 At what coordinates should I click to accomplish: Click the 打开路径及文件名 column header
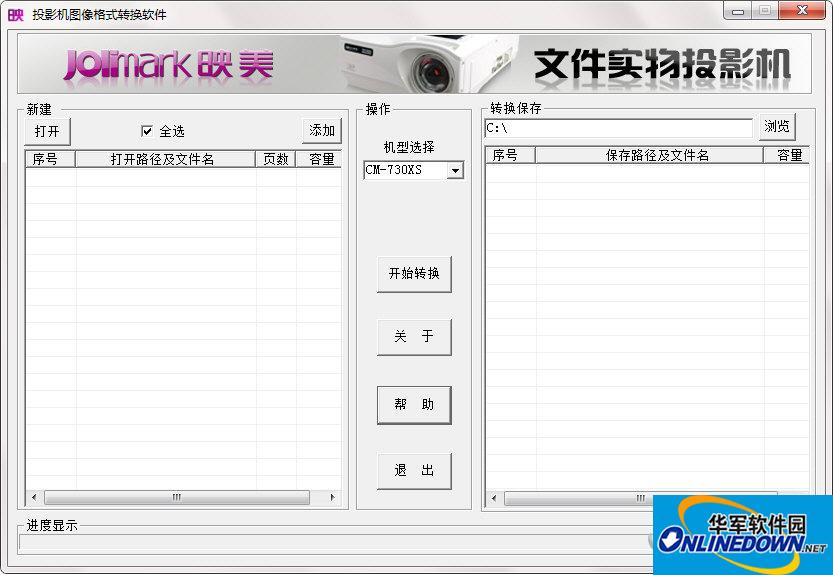click(165, 159)
